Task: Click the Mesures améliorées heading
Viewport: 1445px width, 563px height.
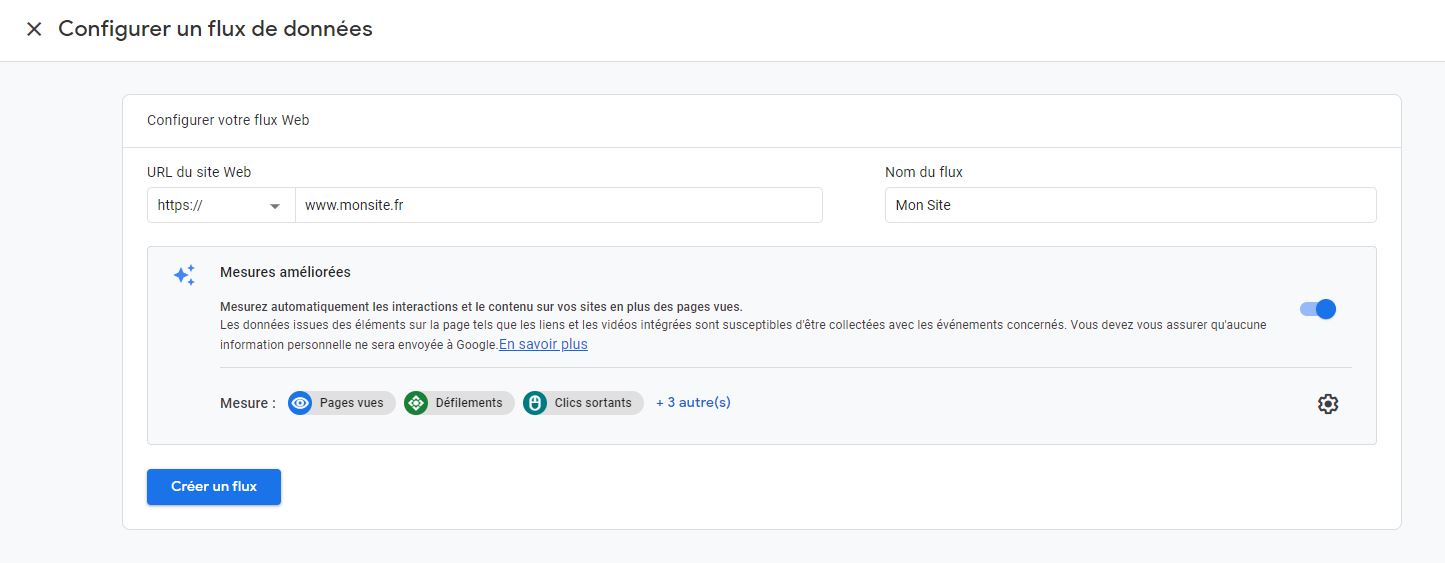Action: point(285,272)
